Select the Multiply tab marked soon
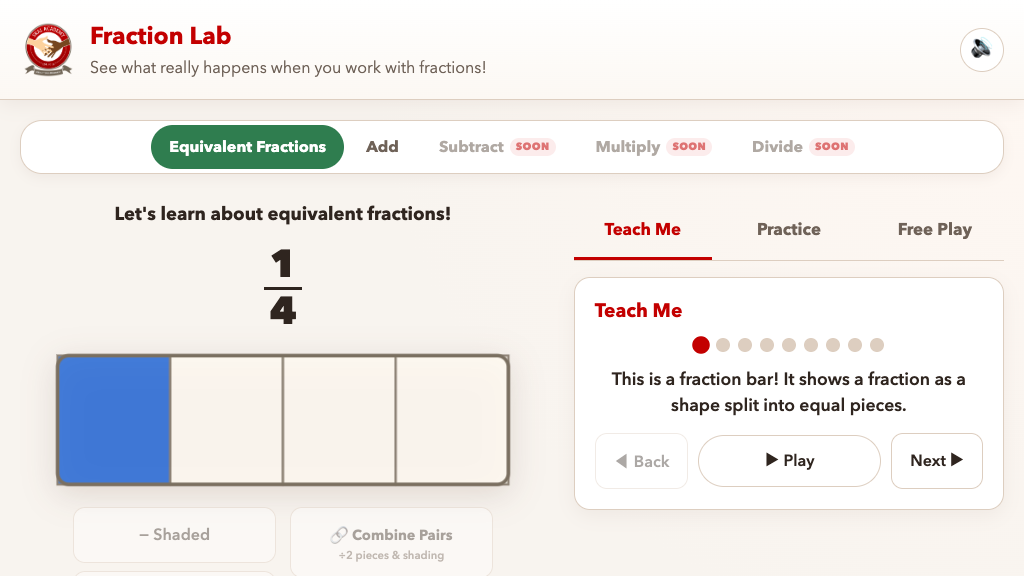1024x576 pixels. (x=653, y=147)
